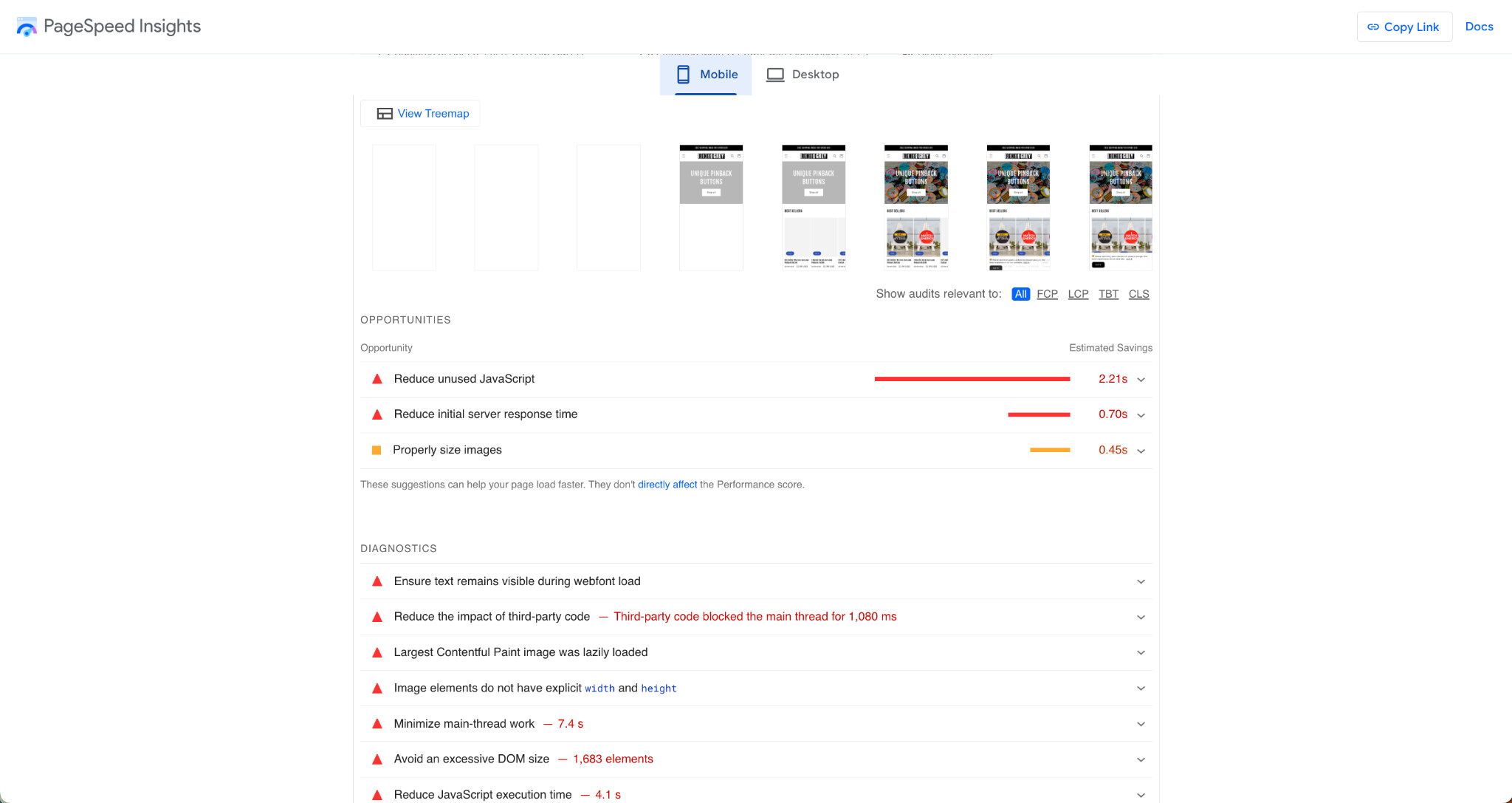Click the chain link icon in Copy Link

(x=1373, y=27)
